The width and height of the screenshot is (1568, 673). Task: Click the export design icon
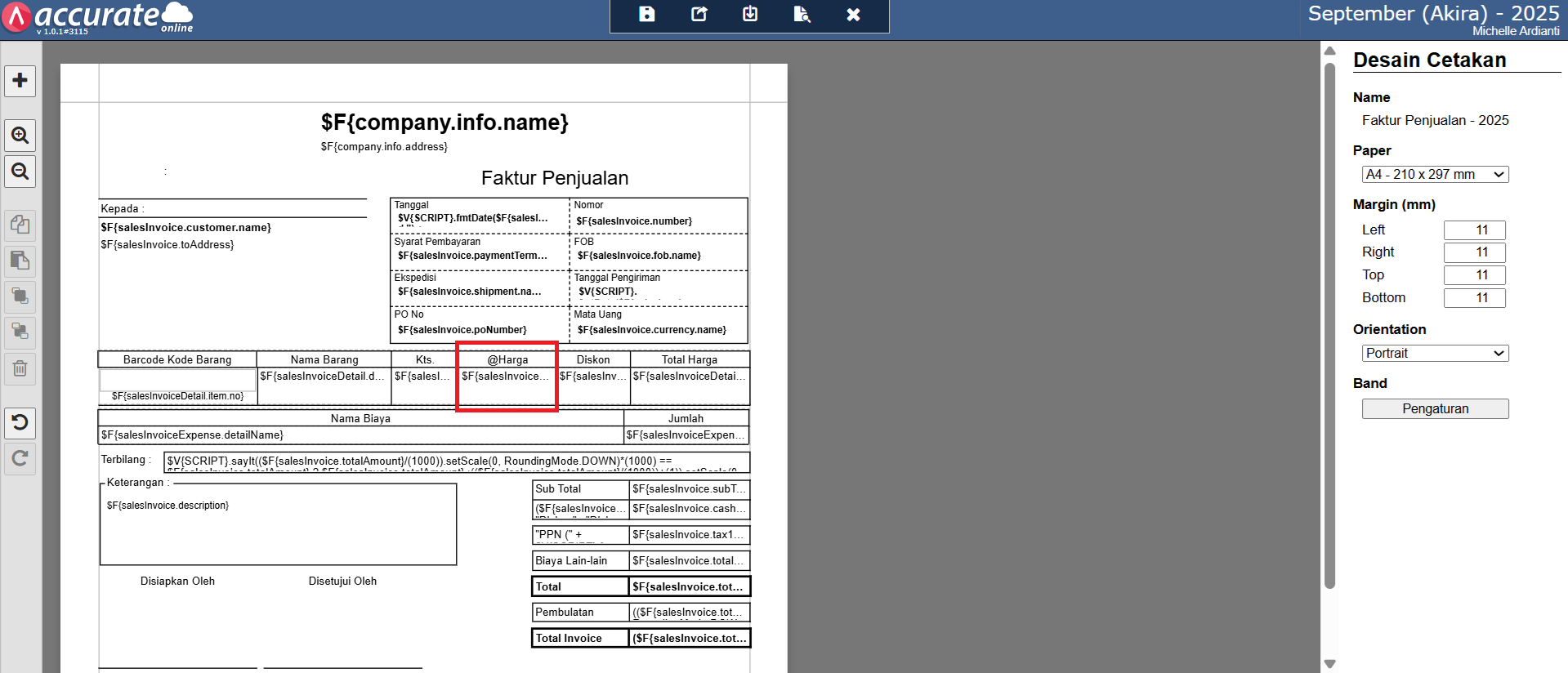[699, 14]
